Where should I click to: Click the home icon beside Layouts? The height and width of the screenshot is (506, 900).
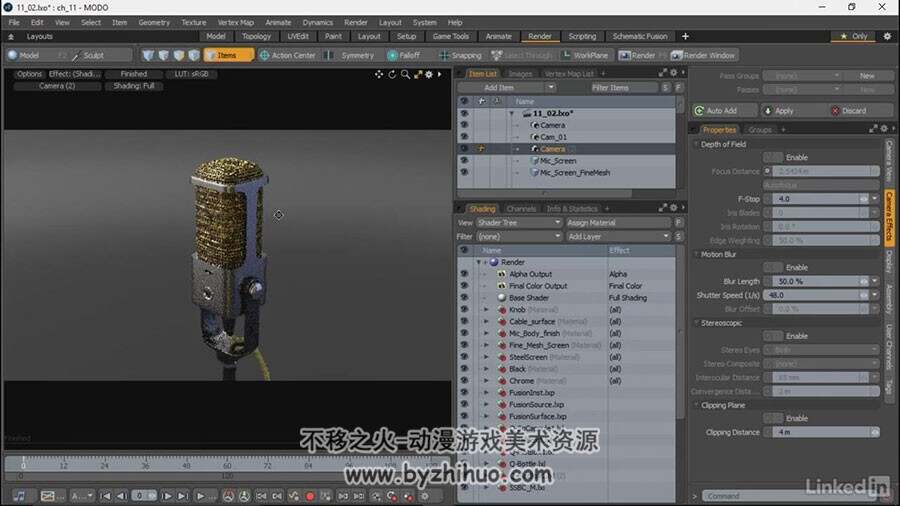(11, 36)
